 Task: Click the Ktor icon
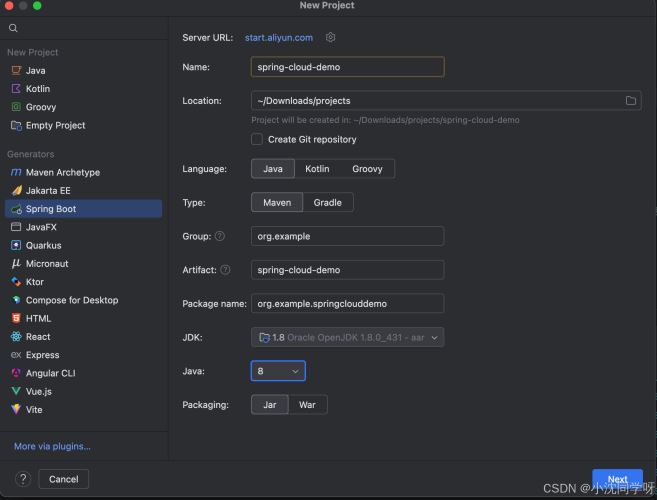point(16,282)
